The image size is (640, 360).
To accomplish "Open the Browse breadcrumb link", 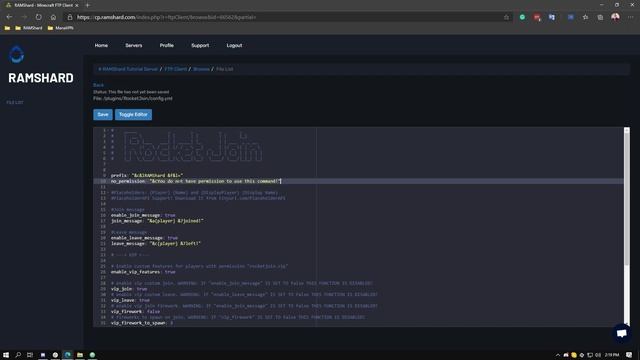I will pos(201,69).
